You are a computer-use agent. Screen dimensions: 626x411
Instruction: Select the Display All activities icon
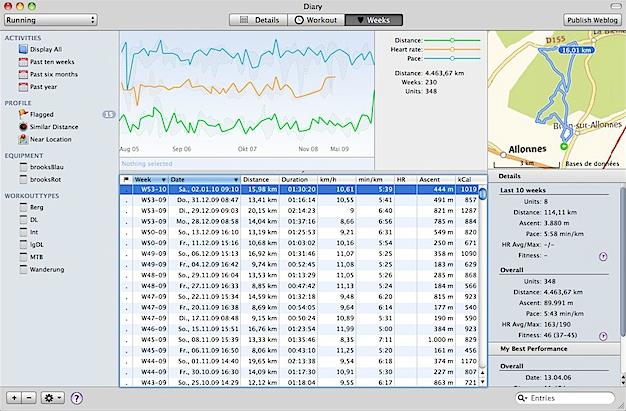point(23,49)
